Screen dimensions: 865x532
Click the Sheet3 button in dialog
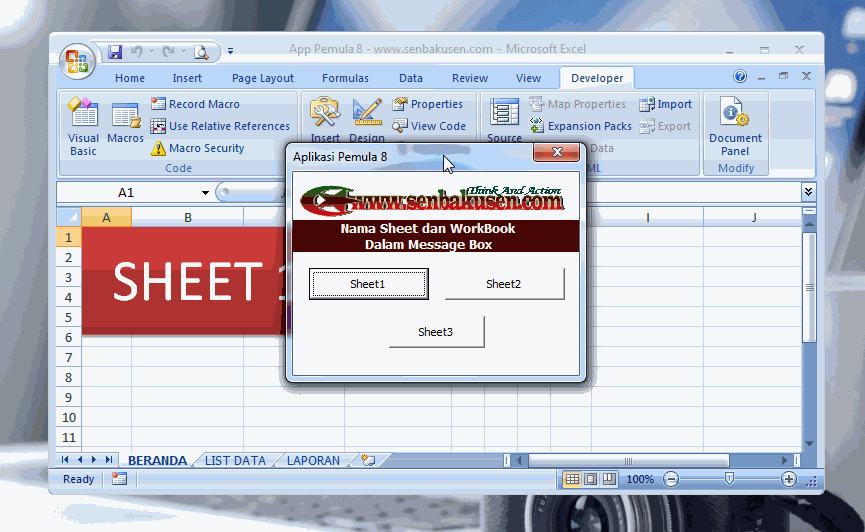coord(436,332)
